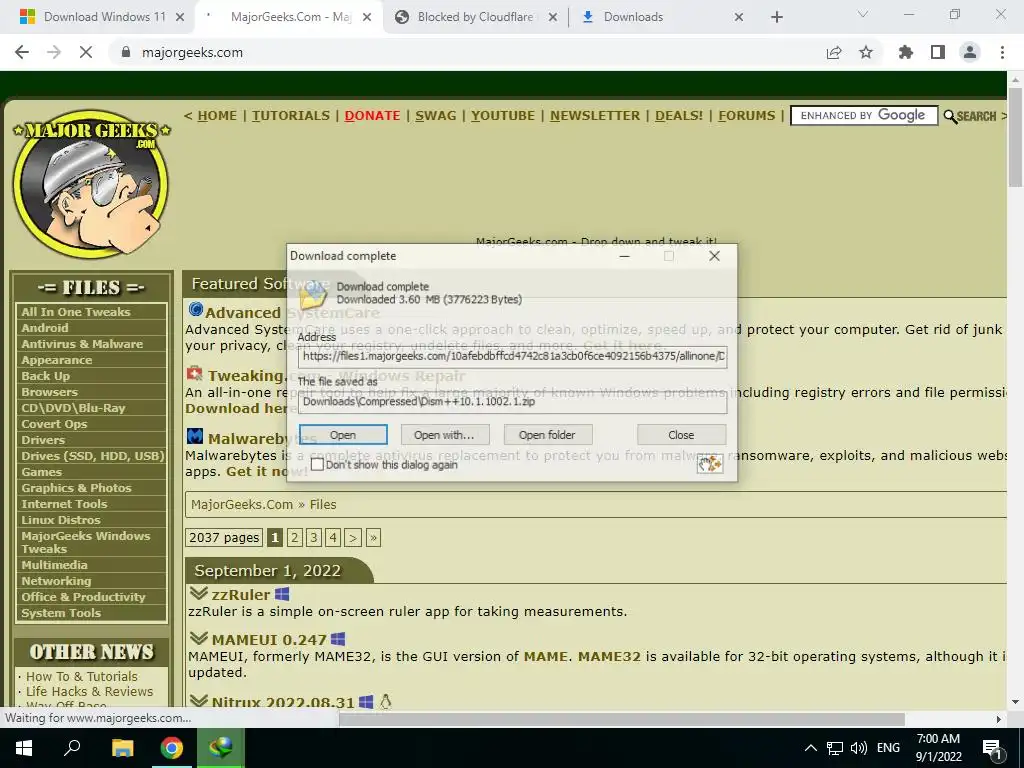The image size is (1024, 768).
Task: Click the 'file saved as' path field
Action: click(x=513, y=402)
